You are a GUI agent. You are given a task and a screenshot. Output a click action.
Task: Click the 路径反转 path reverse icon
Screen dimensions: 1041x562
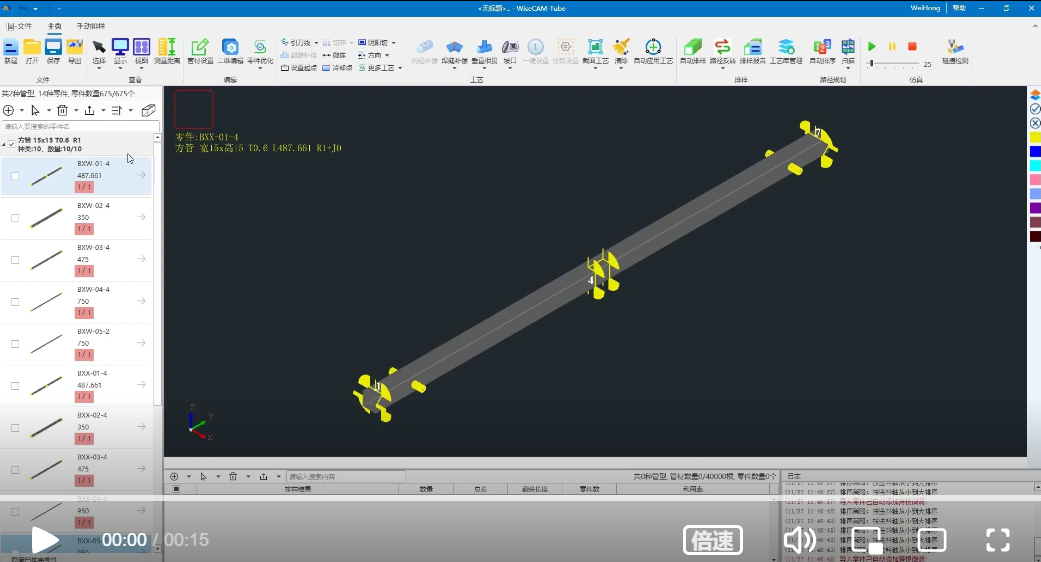click(x=722, y=50)
